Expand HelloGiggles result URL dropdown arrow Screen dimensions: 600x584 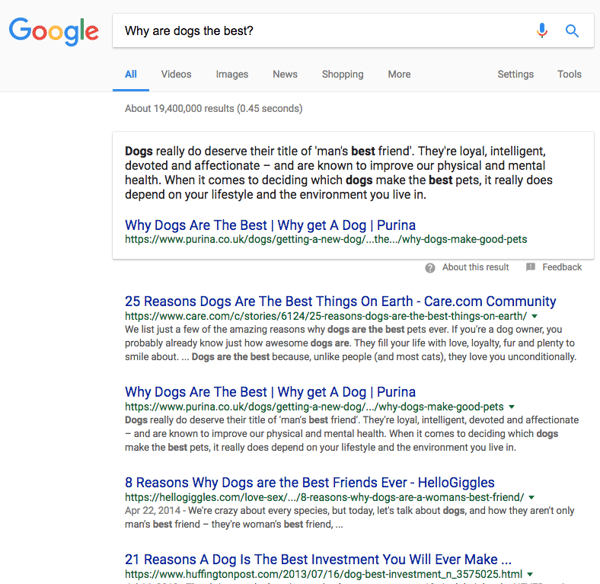pos(532,497)
